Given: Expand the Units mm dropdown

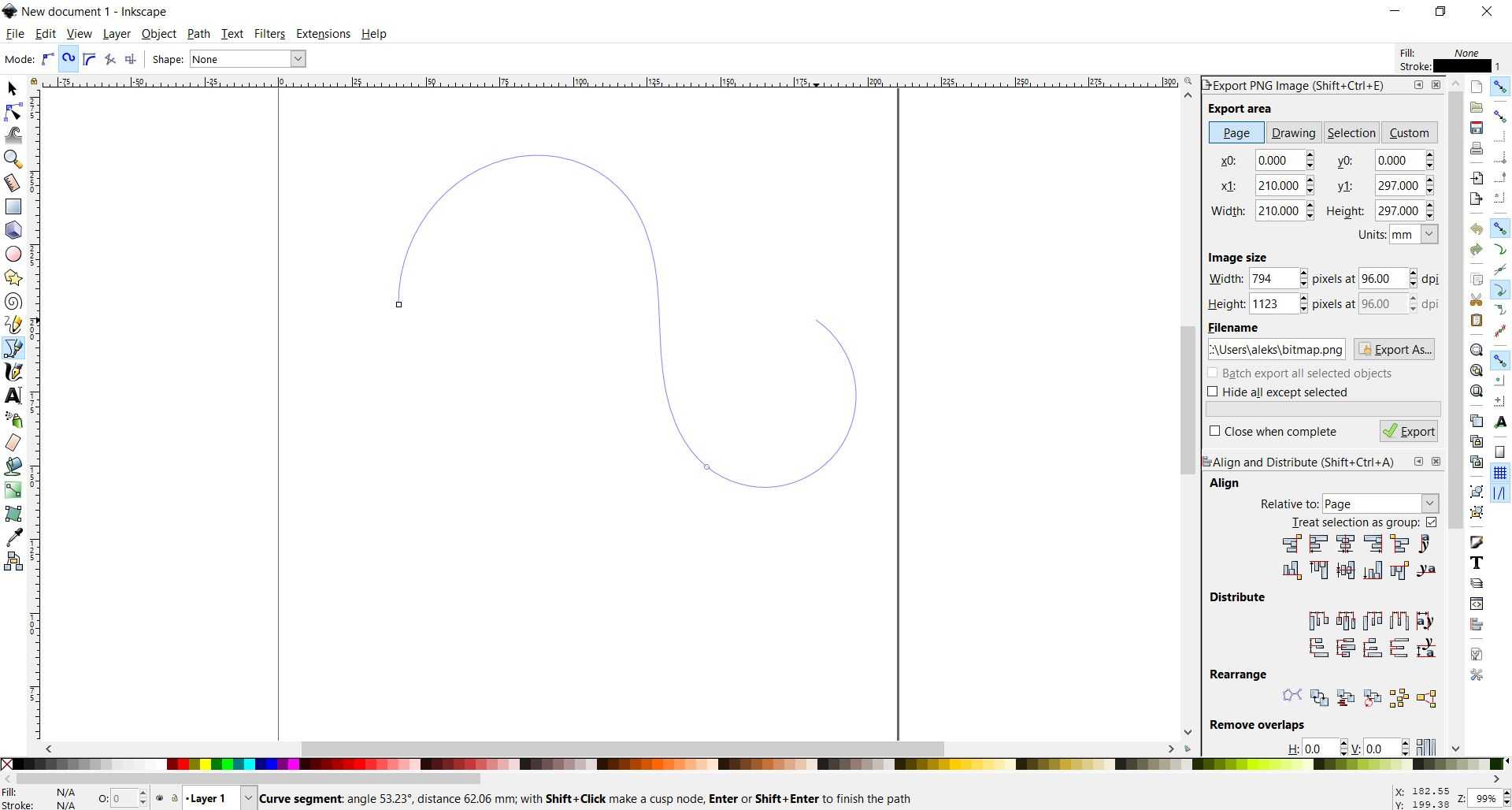Looking at the screenshot, I should 1429,235.
